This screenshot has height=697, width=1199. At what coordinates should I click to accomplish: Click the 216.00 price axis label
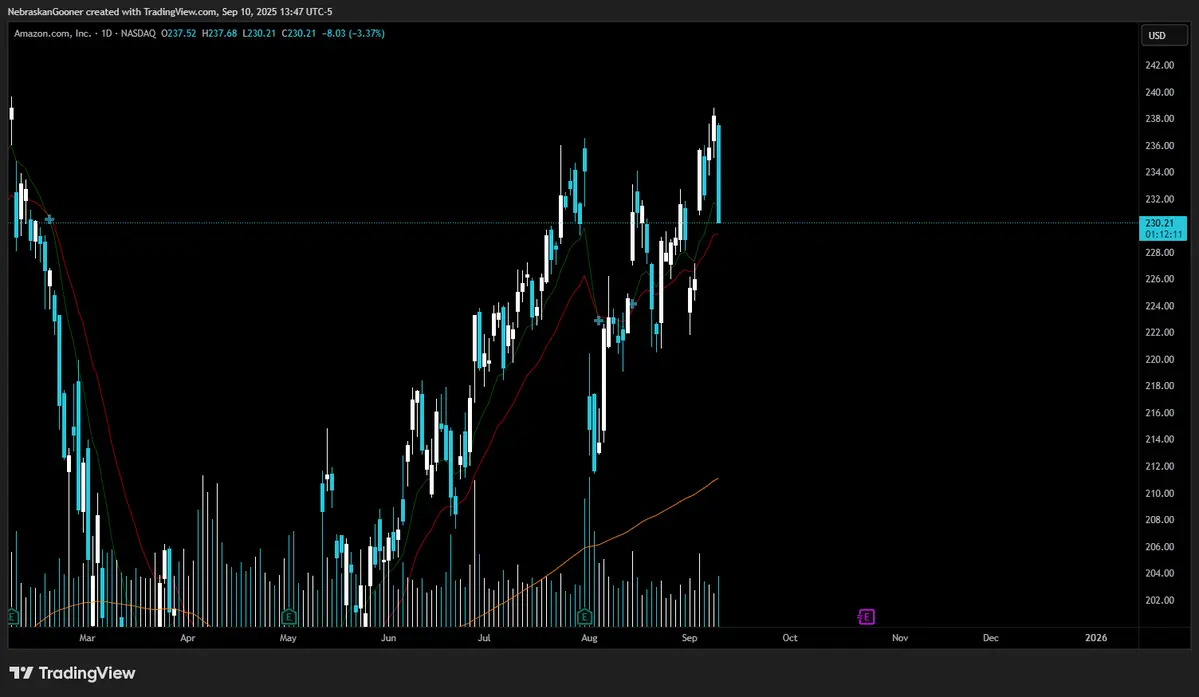point(1159,413)
